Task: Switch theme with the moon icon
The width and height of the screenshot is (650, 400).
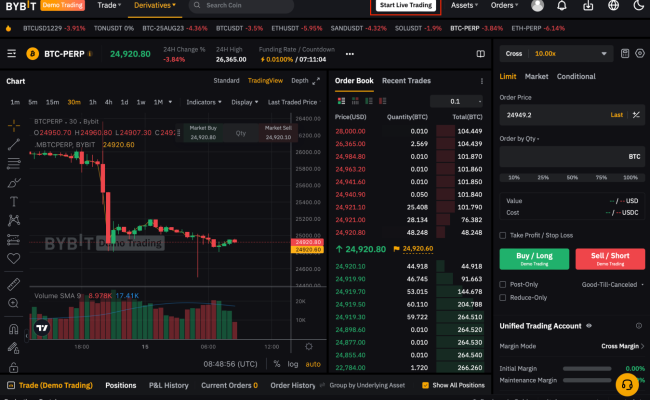Action: click(x=637, y=6)
